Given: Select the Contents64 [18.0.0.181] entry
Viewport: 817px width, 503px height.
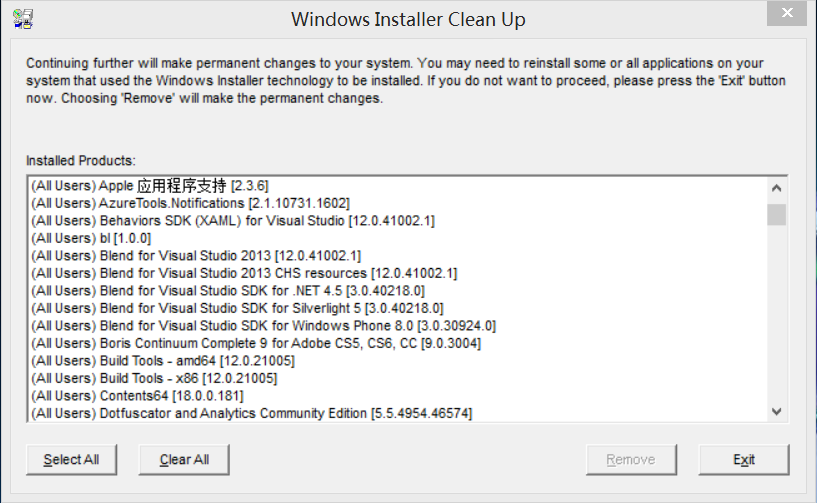Looking at the screenshot, I should pyautogui.click(x=137, y=396).
